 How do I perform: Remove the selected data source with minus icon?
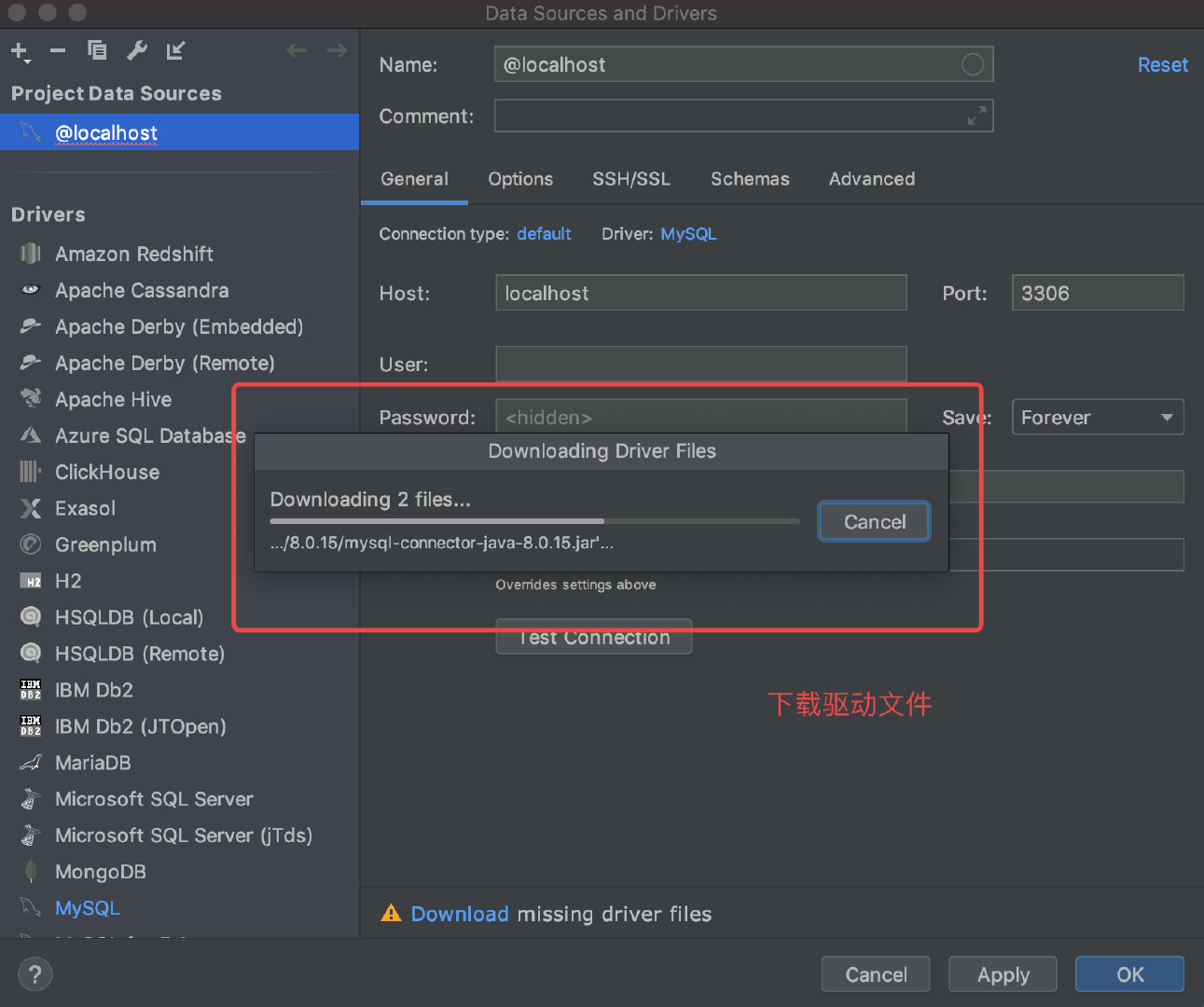58,50
